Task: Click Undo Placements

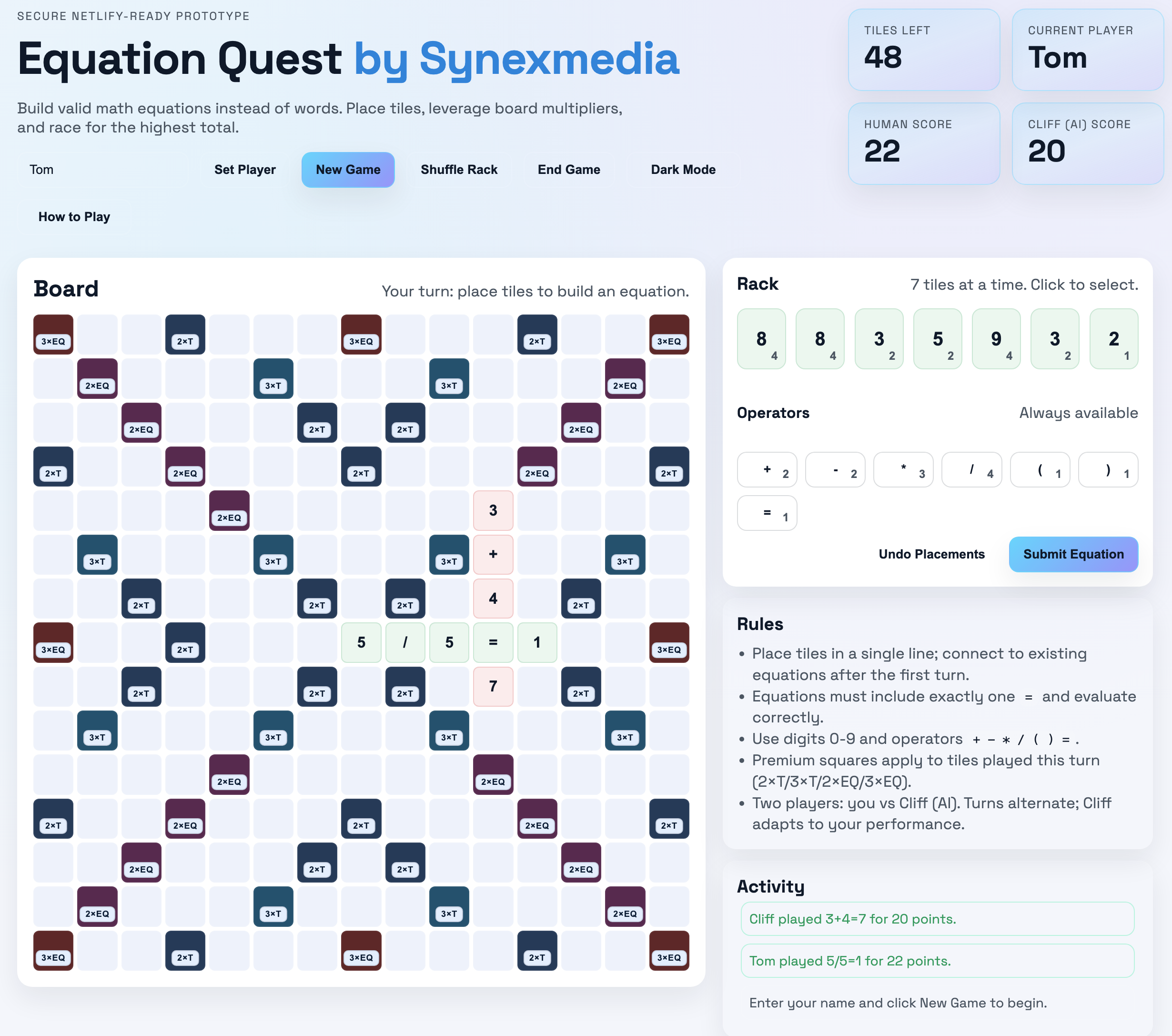Action: (x=931, y=554)
